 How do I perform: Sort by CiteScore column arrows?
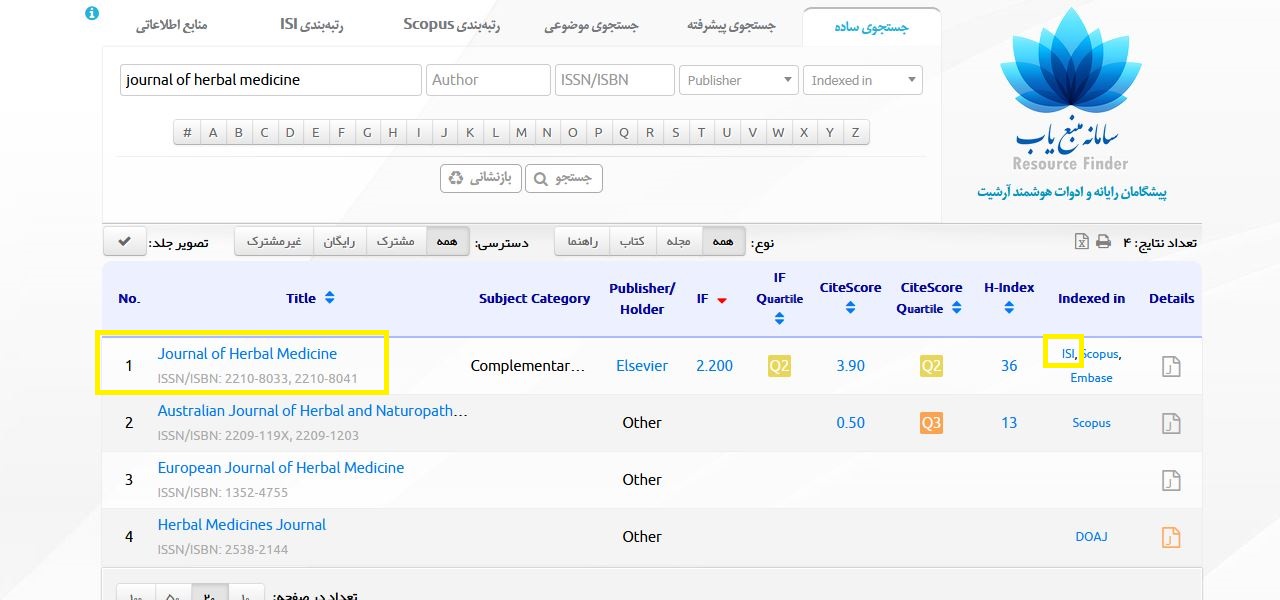850,308
